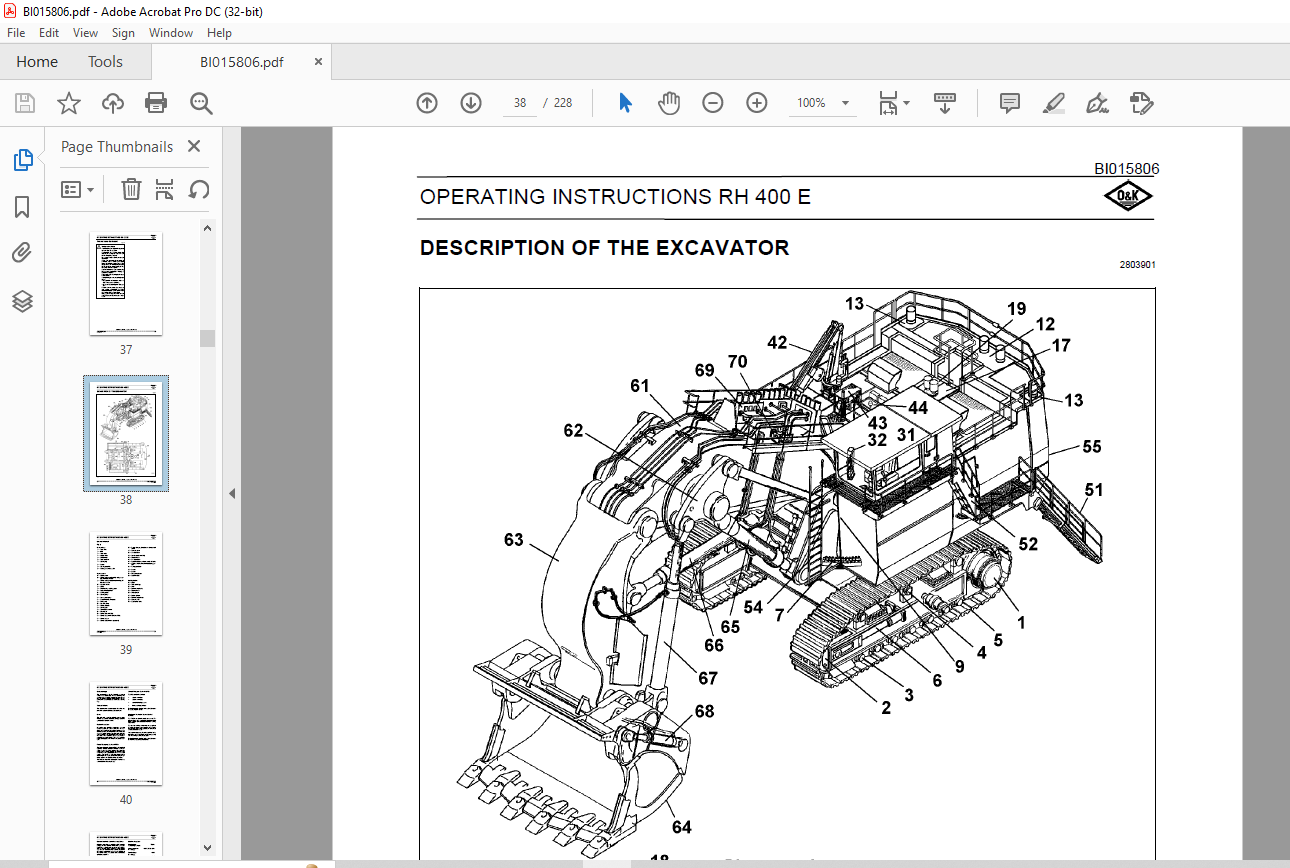1290x868 pixels.
Task: Open the Help menu
Action: tap(219, 33)
